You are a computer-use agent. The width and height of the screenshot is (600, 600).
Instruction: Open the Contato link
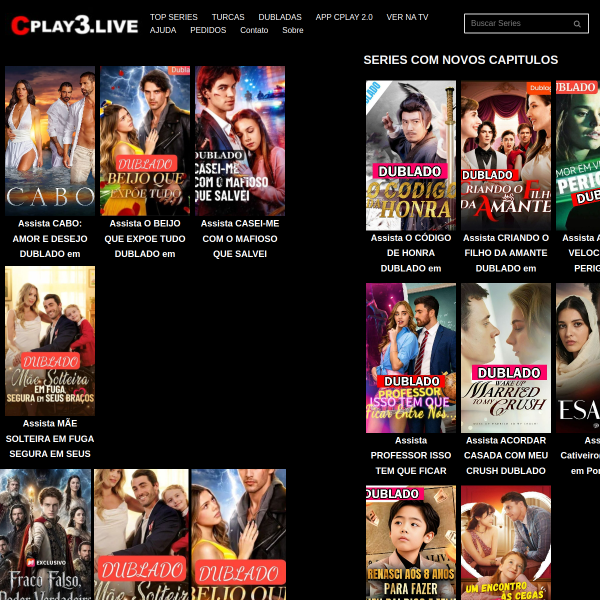tap(254, 30)
